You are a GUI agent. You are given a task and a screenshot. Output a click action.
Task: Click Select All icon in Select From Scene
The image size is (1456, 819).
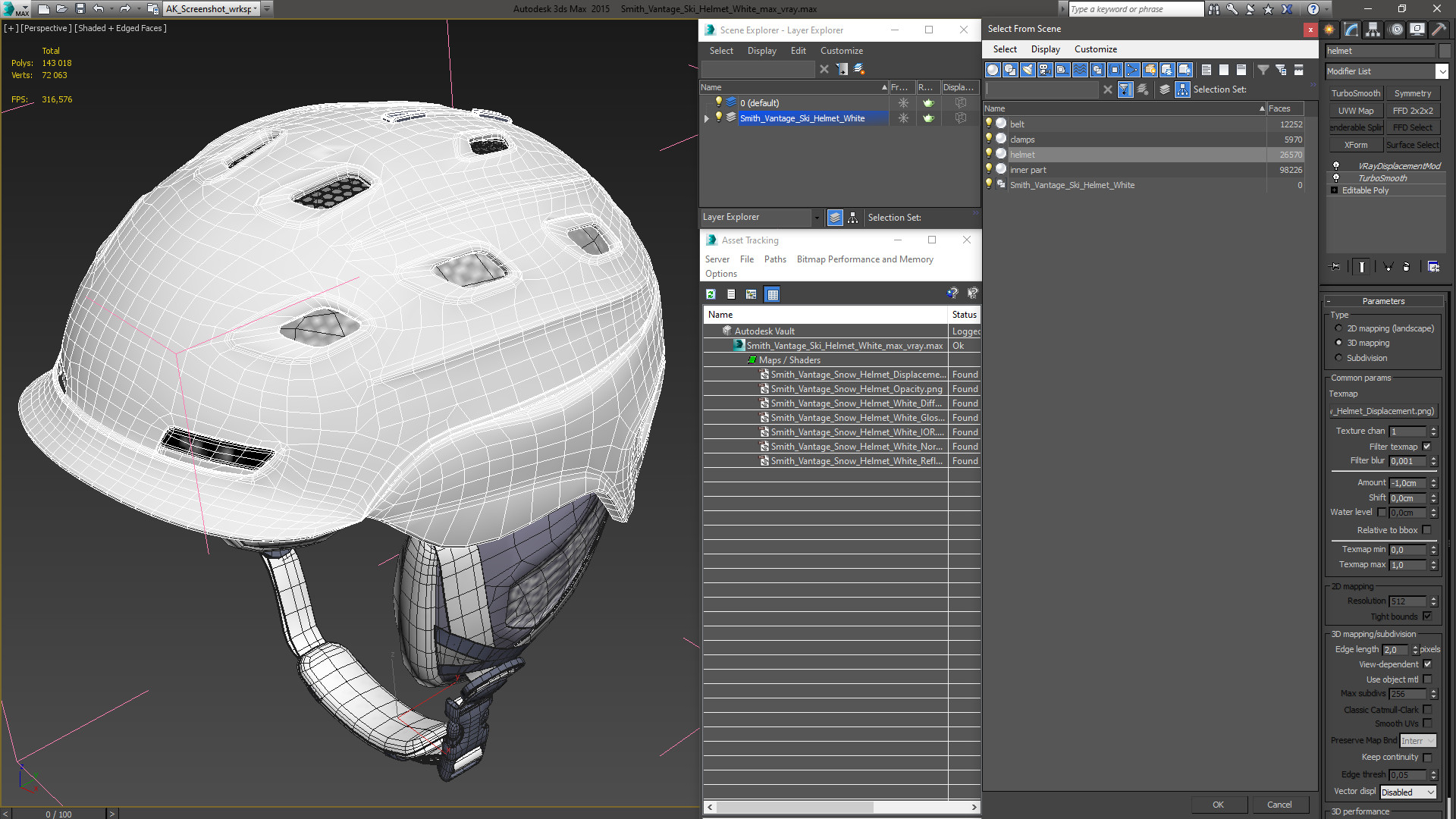(1207, 70)
